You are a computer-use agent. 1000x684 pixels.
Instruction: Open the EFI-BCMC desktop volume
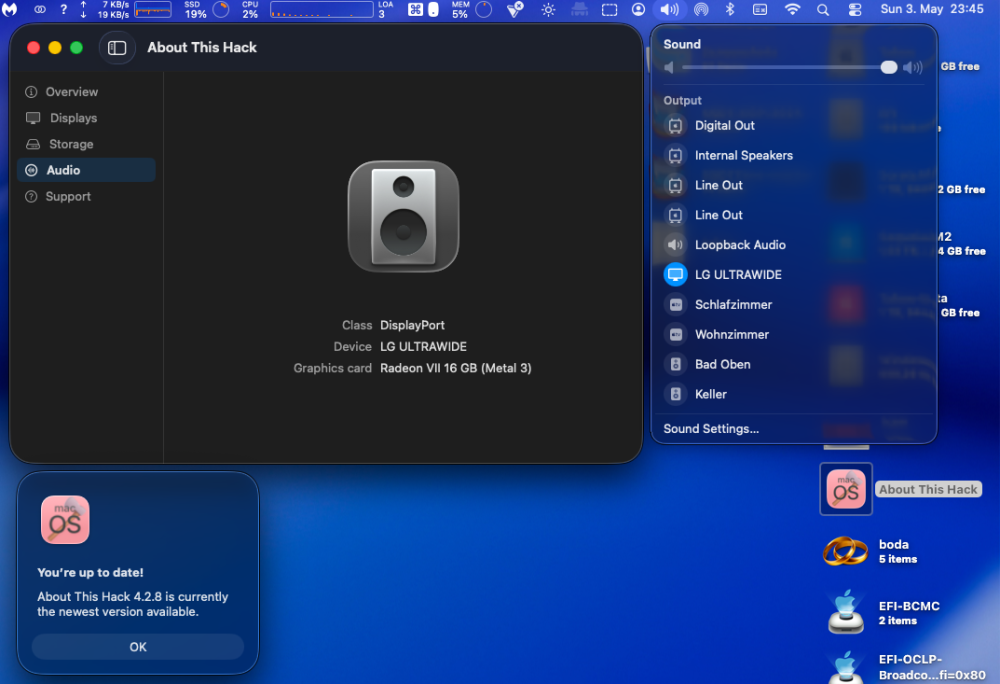pyautogui.click(x=846, y=612)
